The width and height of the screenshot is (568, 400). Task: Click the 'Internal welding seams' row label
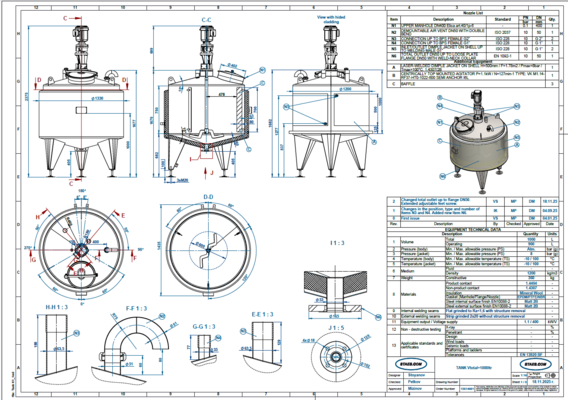(x=419, y=311)
